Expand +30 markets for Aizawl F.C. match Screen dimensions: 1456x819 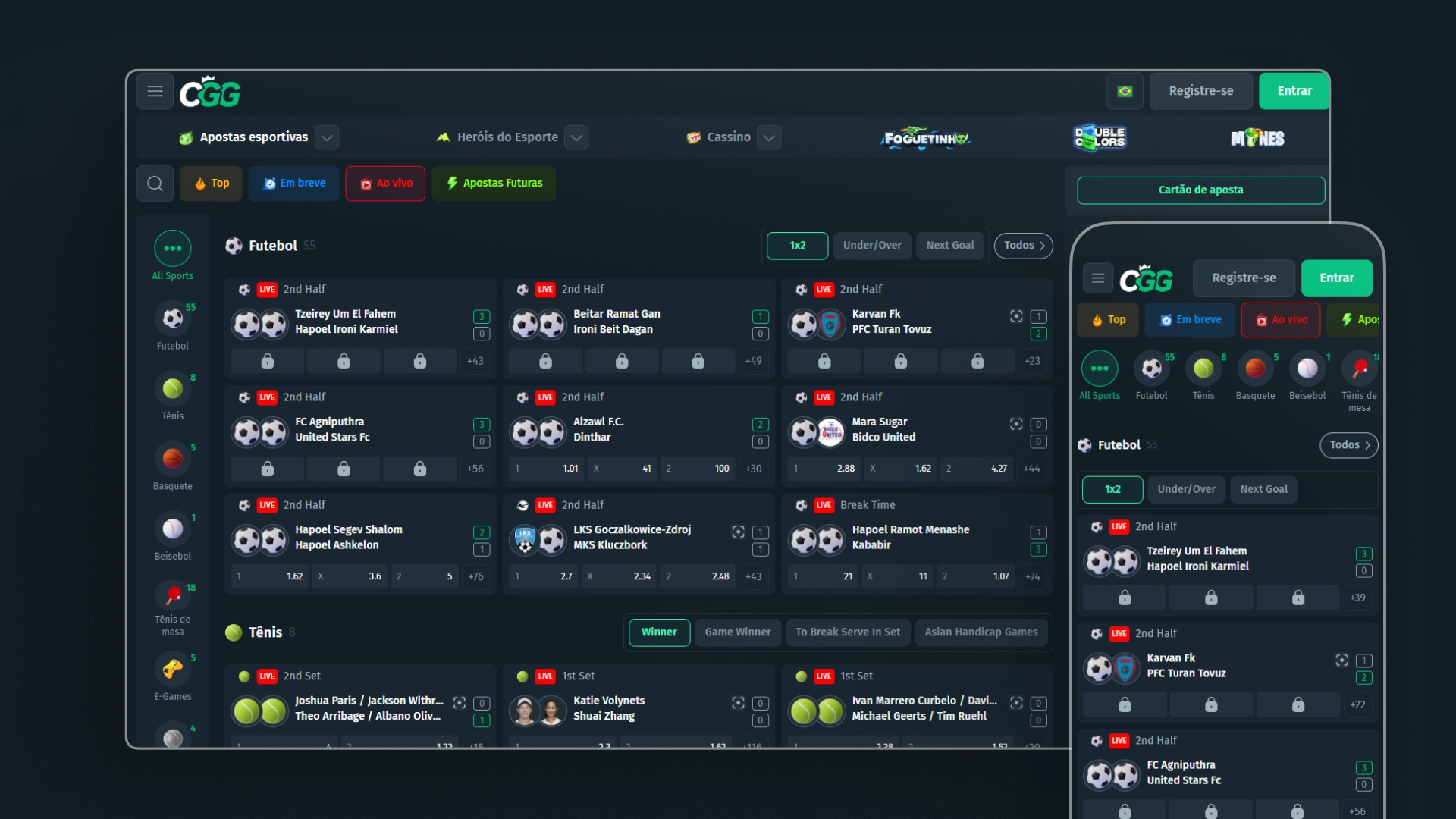click(x=754, y=469)
